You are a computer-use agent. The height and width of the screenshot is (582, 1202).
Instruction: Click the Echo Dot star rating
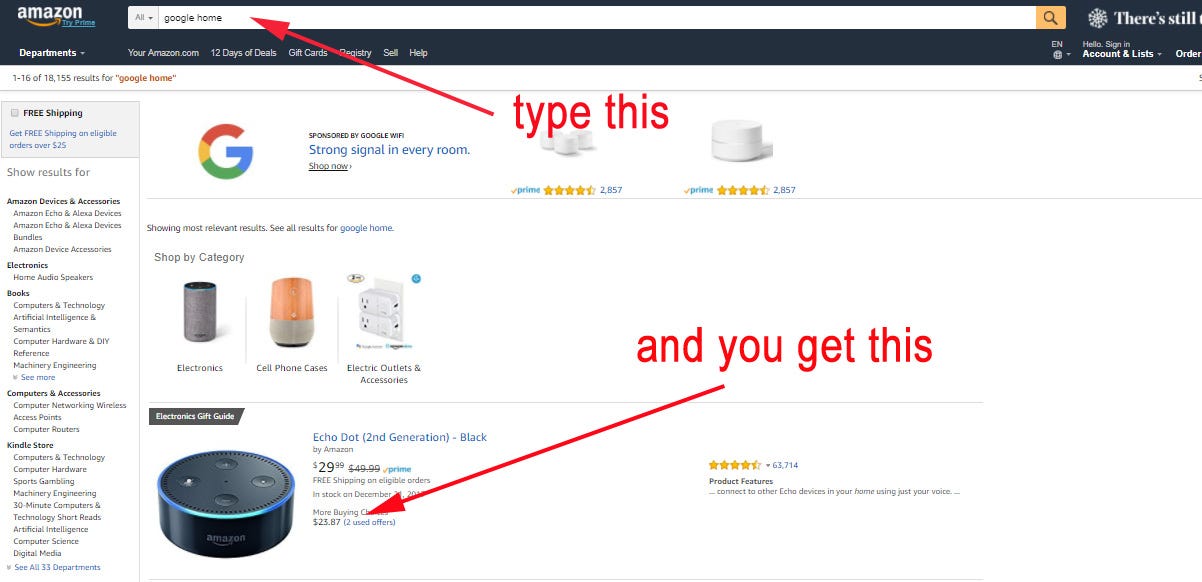(735, 465)
